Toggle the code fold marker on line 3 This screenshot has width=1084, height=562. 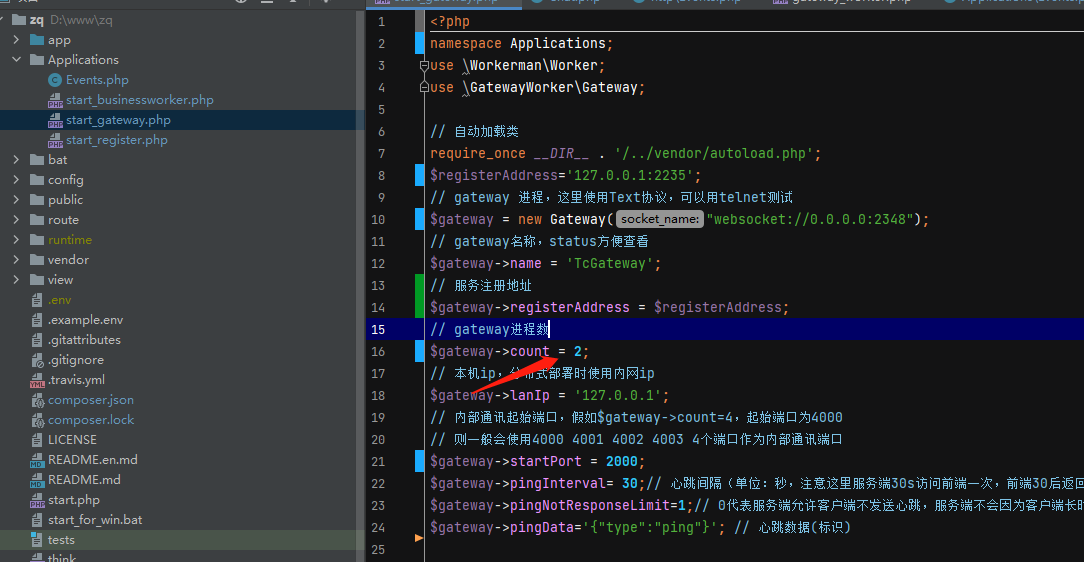tap(424, 66)
